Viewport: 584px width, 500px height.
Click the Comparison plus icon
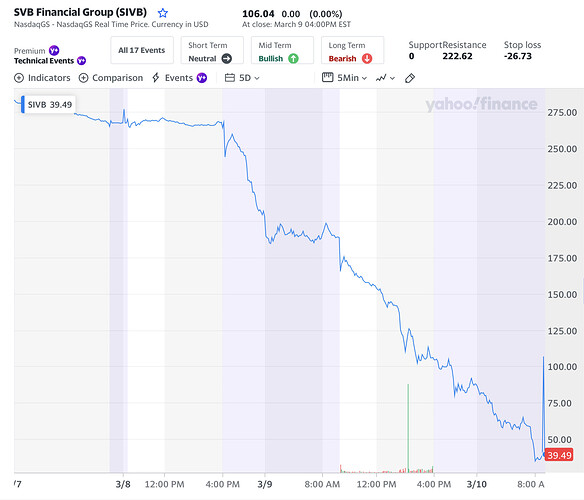point(83,78)
